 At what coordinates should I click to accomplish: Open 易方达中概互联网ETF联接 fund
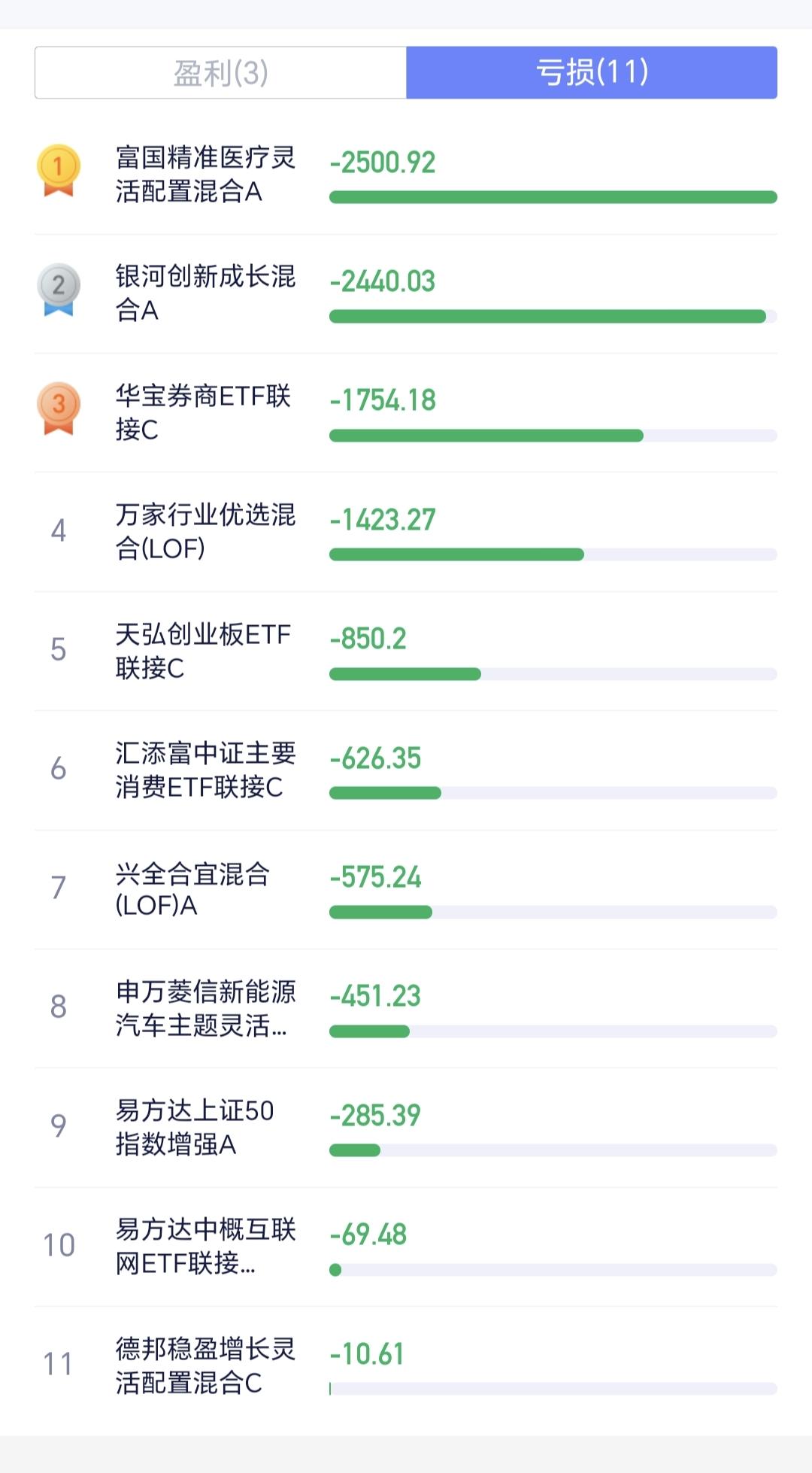(x=205, y=1246)
